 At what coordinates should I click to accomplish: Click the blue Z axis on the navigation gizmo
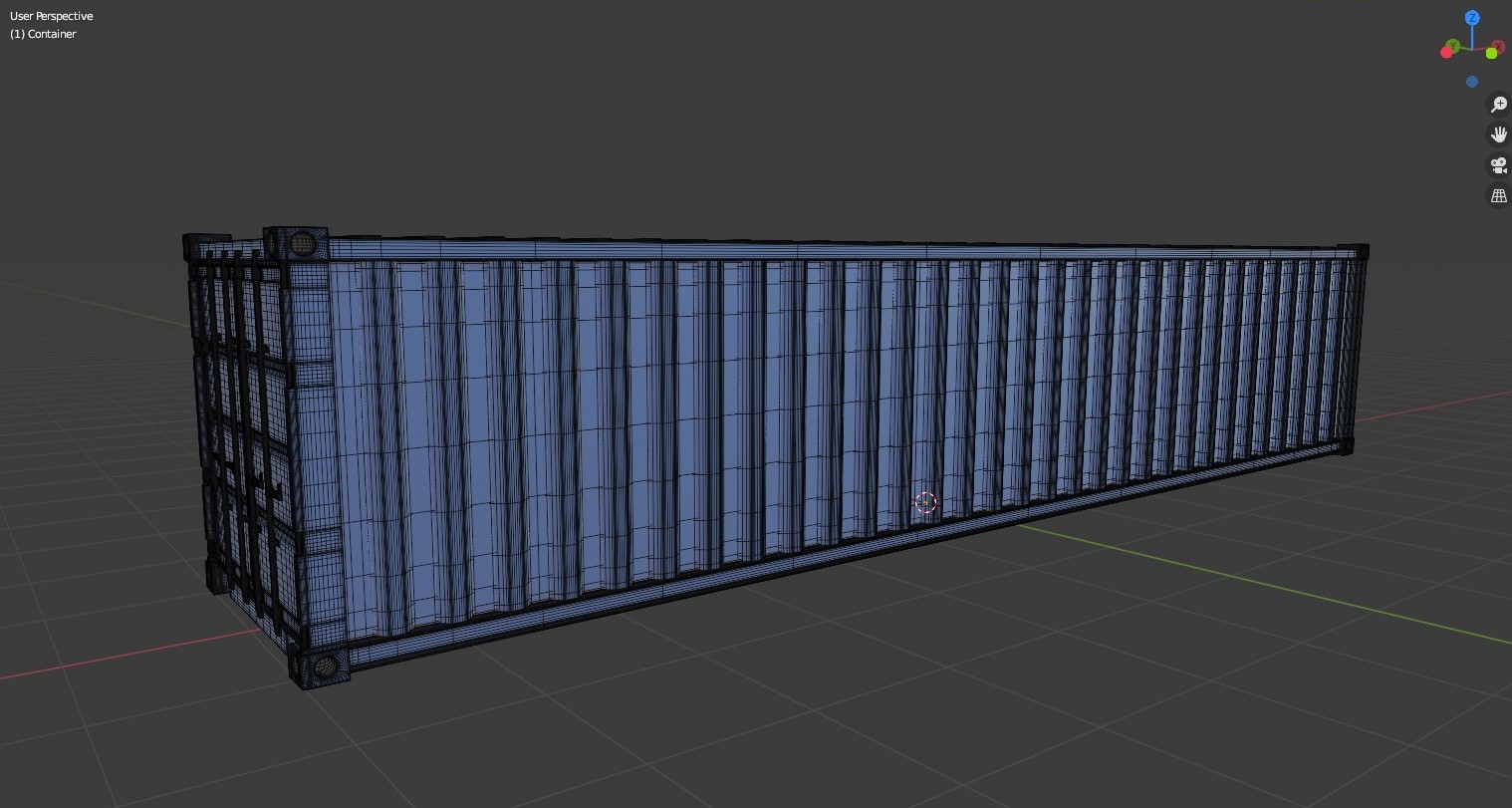click(x=1471, y=18)
